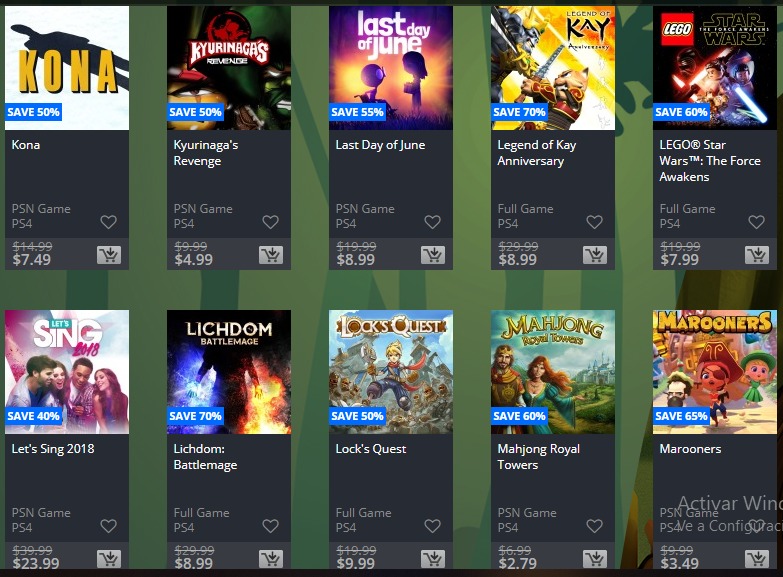Add Lichdom: Battlemage to cart

click(271, 559)
